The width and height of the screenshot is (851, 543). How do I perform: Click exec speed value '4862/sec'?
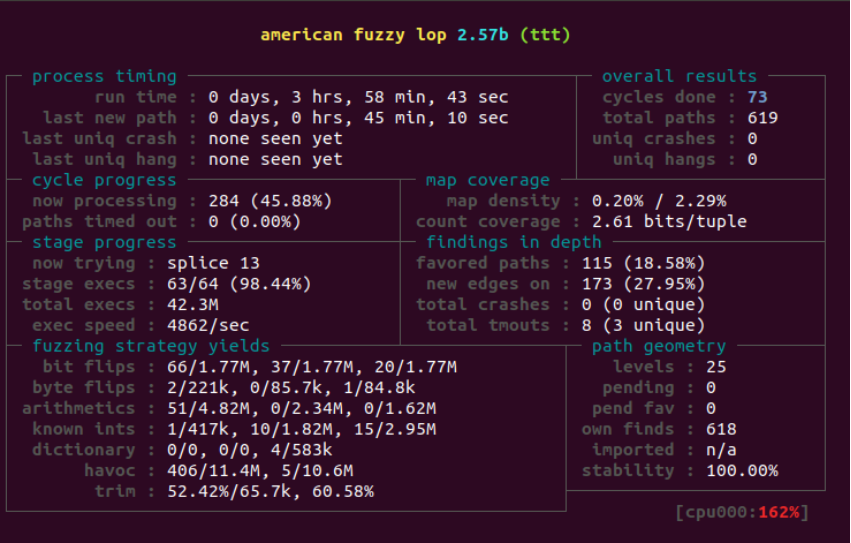click(208, 325)
